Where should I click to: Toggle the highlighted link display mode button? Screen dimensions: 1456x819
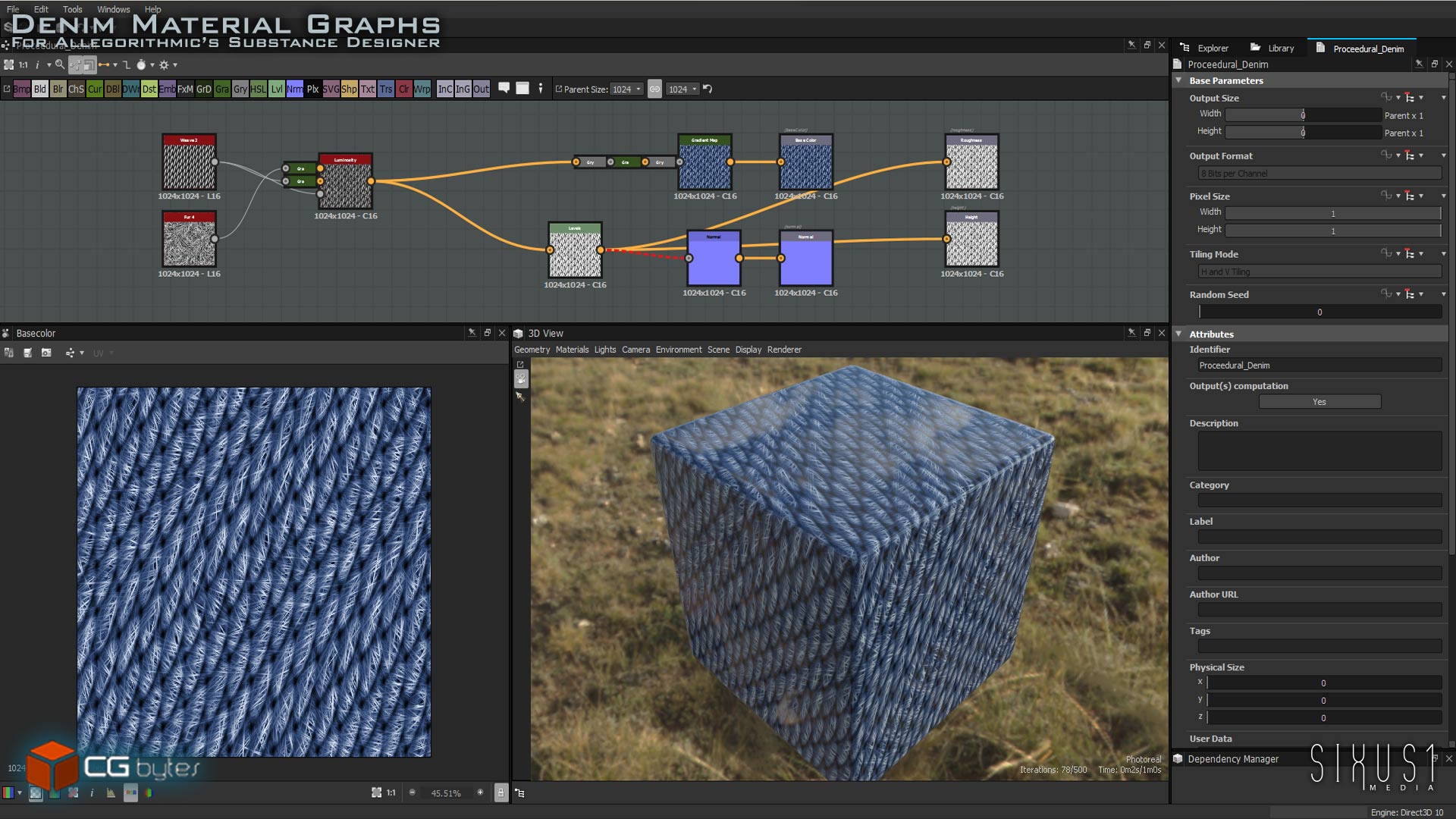pos(75,65)
